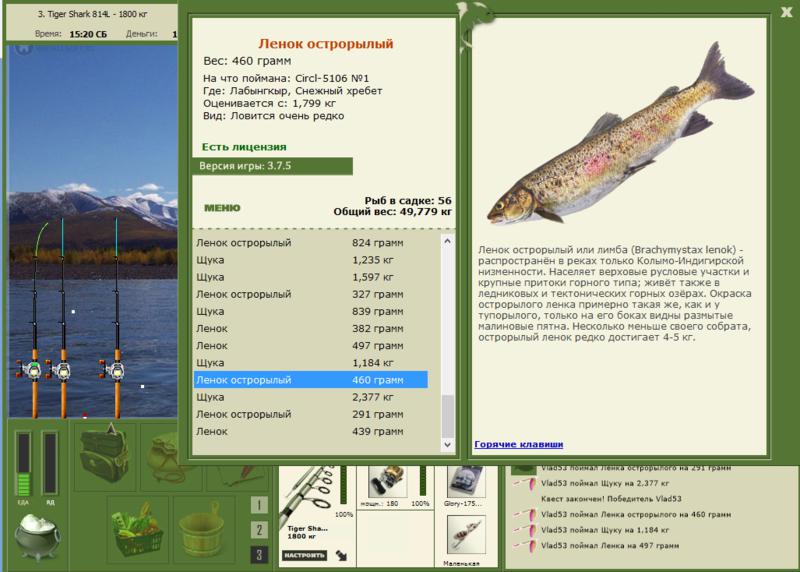This screenshot has height=572, width=800.
Task: Click the rod 100% durability bar
Action: click(x=344, y=485)
